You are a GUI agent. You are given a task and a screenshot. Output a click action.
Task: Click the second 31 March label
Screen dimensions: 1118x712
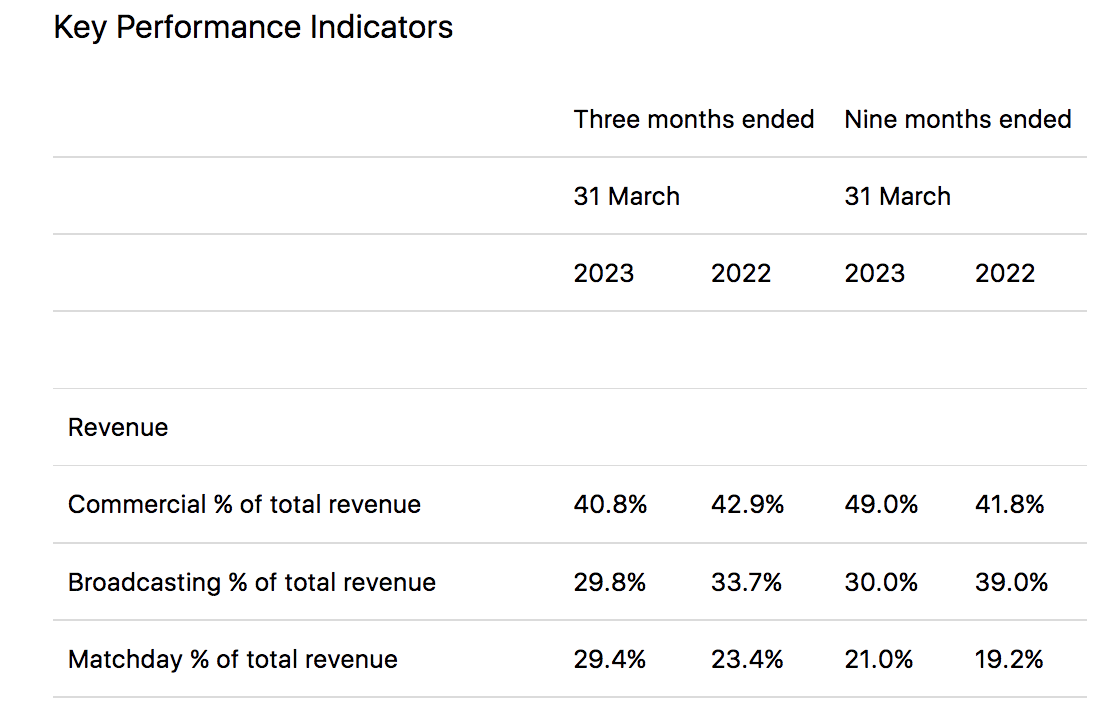click(x=898, y=196)
